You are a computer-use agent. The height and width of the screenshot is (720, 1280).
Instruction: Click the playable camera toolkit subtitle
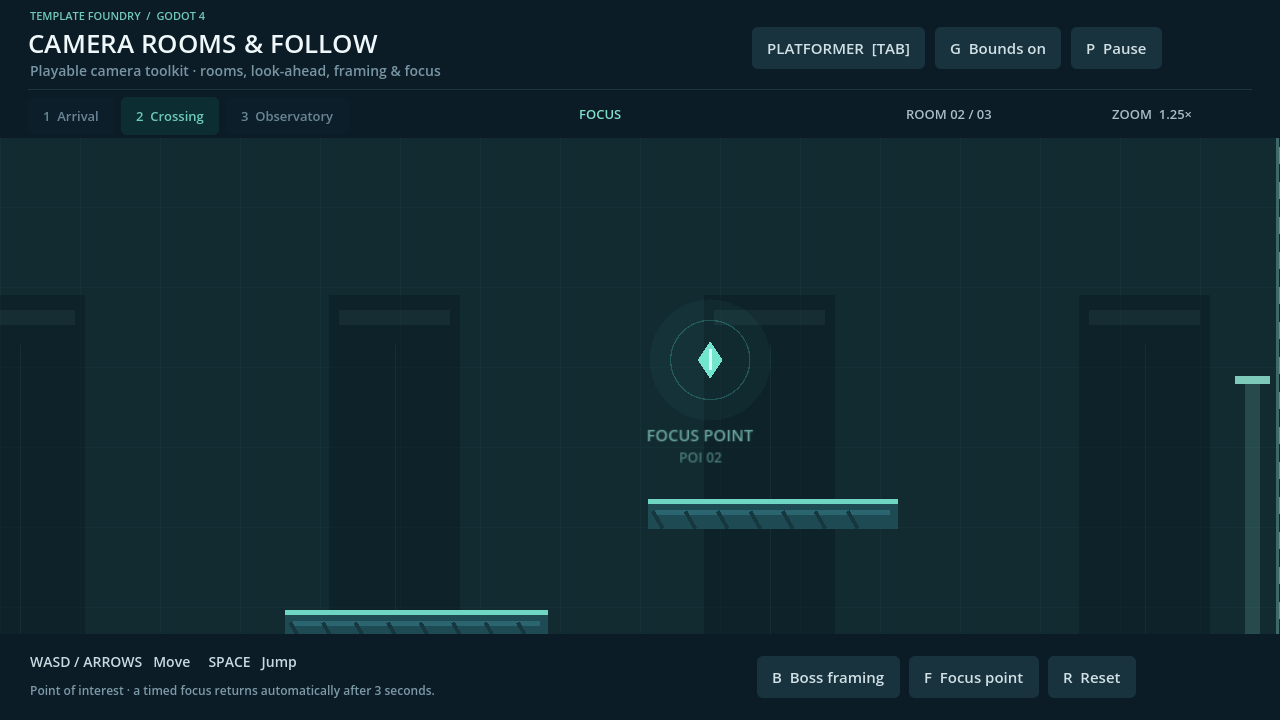click(235, 71)
